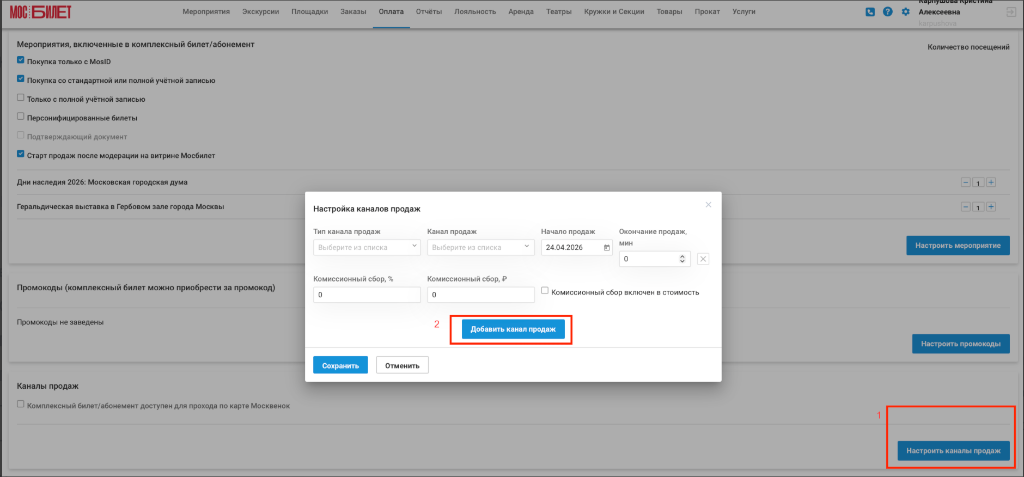Close the Настройка каналов продаж dialog
The width and height of the screenshot is (1024, 477).
[x=708, y=205]
